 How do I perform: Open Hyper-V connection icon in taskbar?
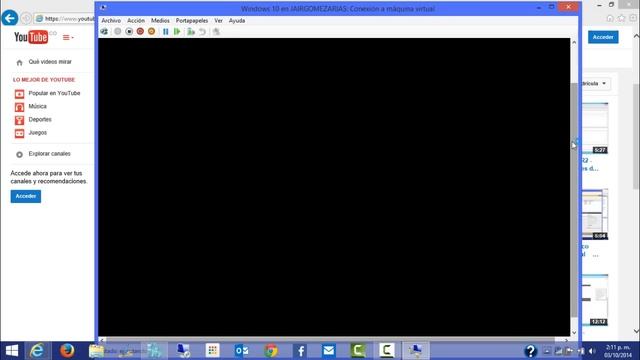point(416,351)
